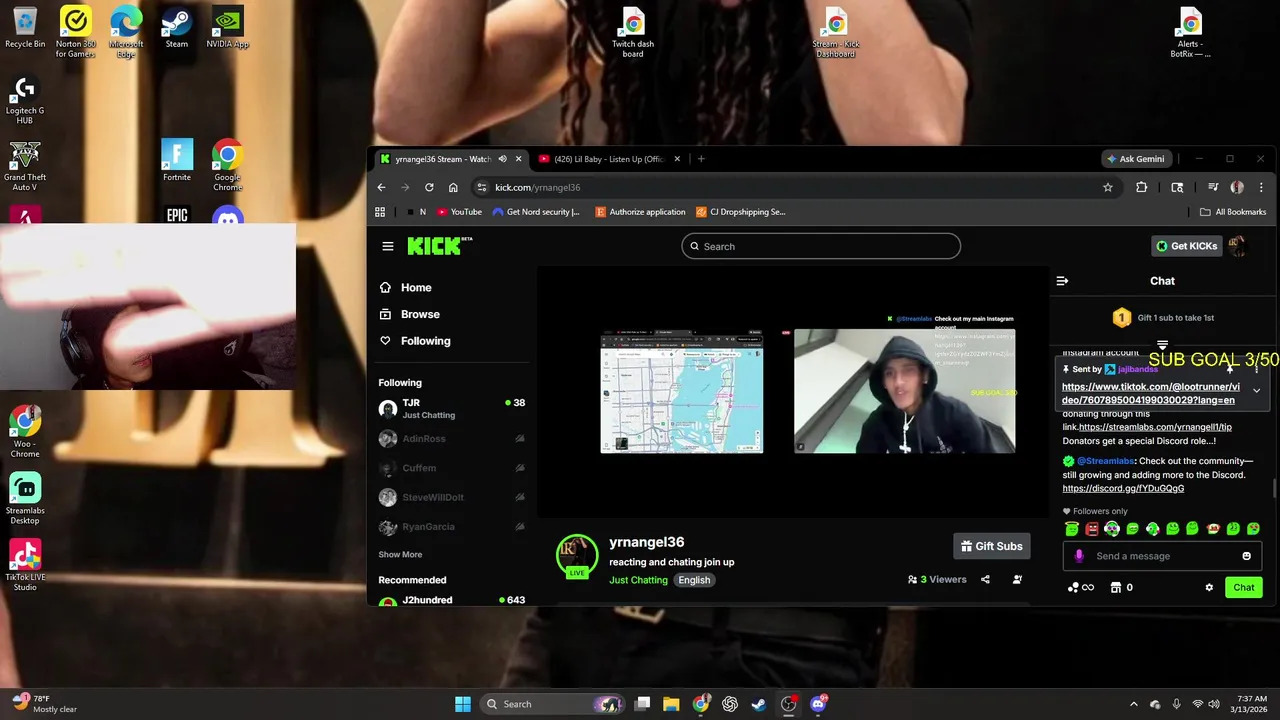Open the Chrome Extensions puzzle icon

point(1141,187)
